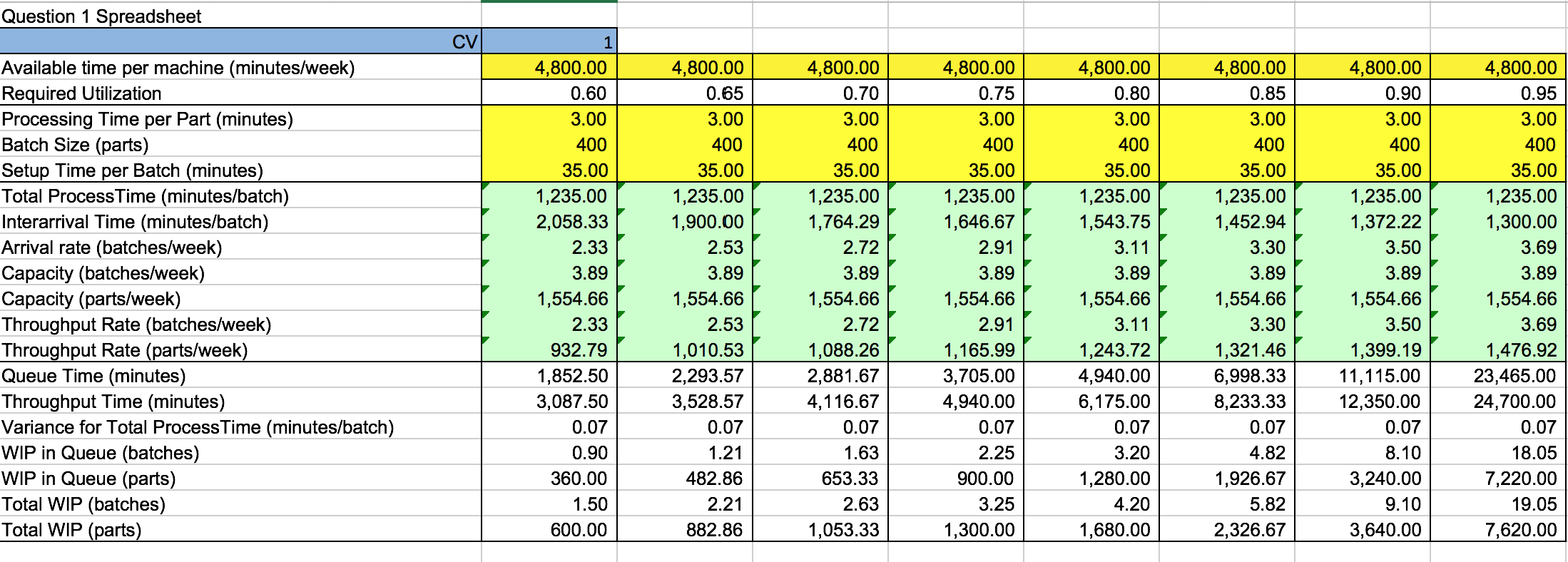Screen dimensions: 1568x562
Task: Select Throughput Rate value 1,476.92
Action: click(x=1521, y=350)
